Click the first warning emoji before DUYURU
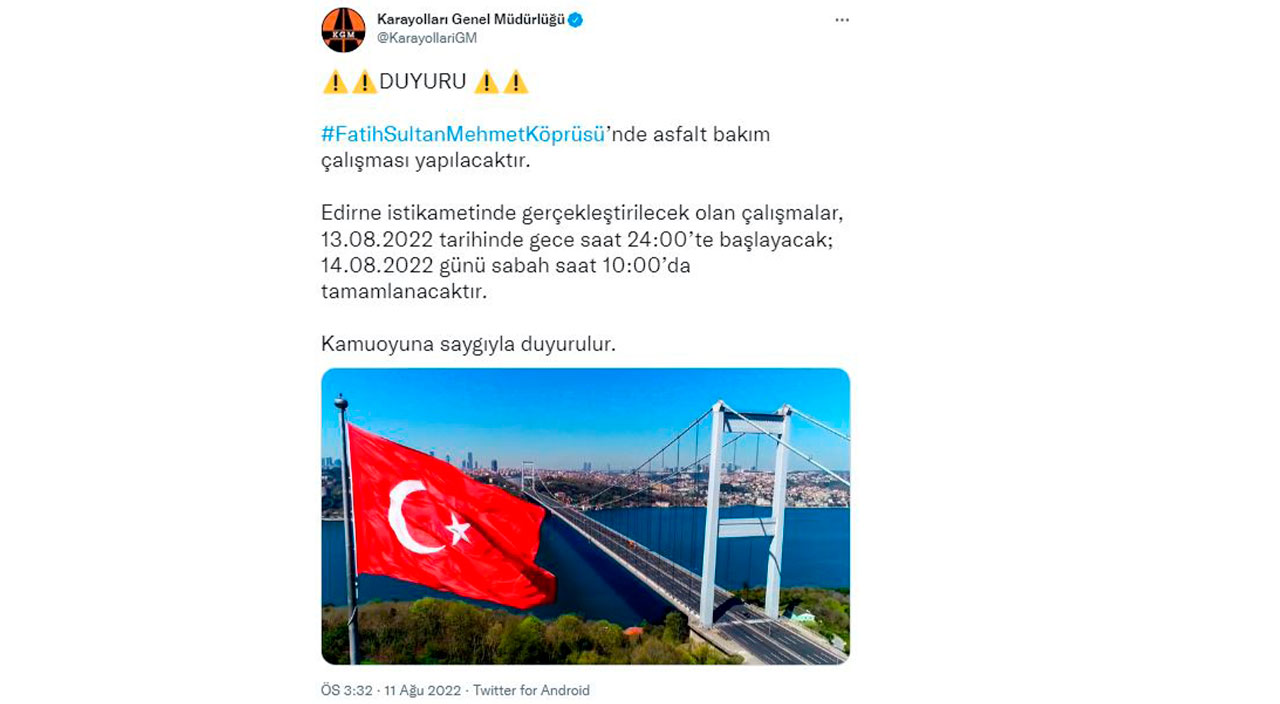 (335, 82)
